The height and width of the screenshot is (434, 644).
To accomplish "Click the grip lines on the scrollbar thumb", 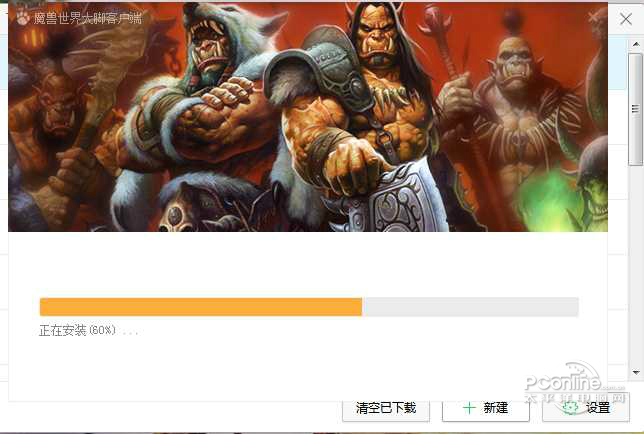I will (x=635, y=109).
